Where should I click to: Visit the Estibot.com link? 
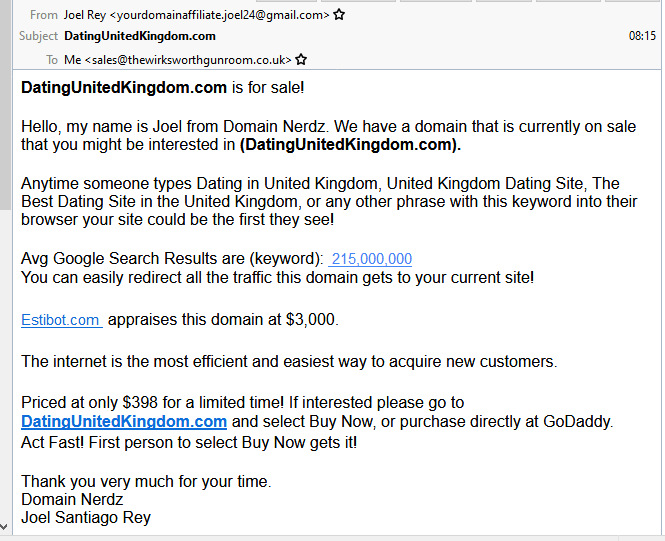pos(61,320)
